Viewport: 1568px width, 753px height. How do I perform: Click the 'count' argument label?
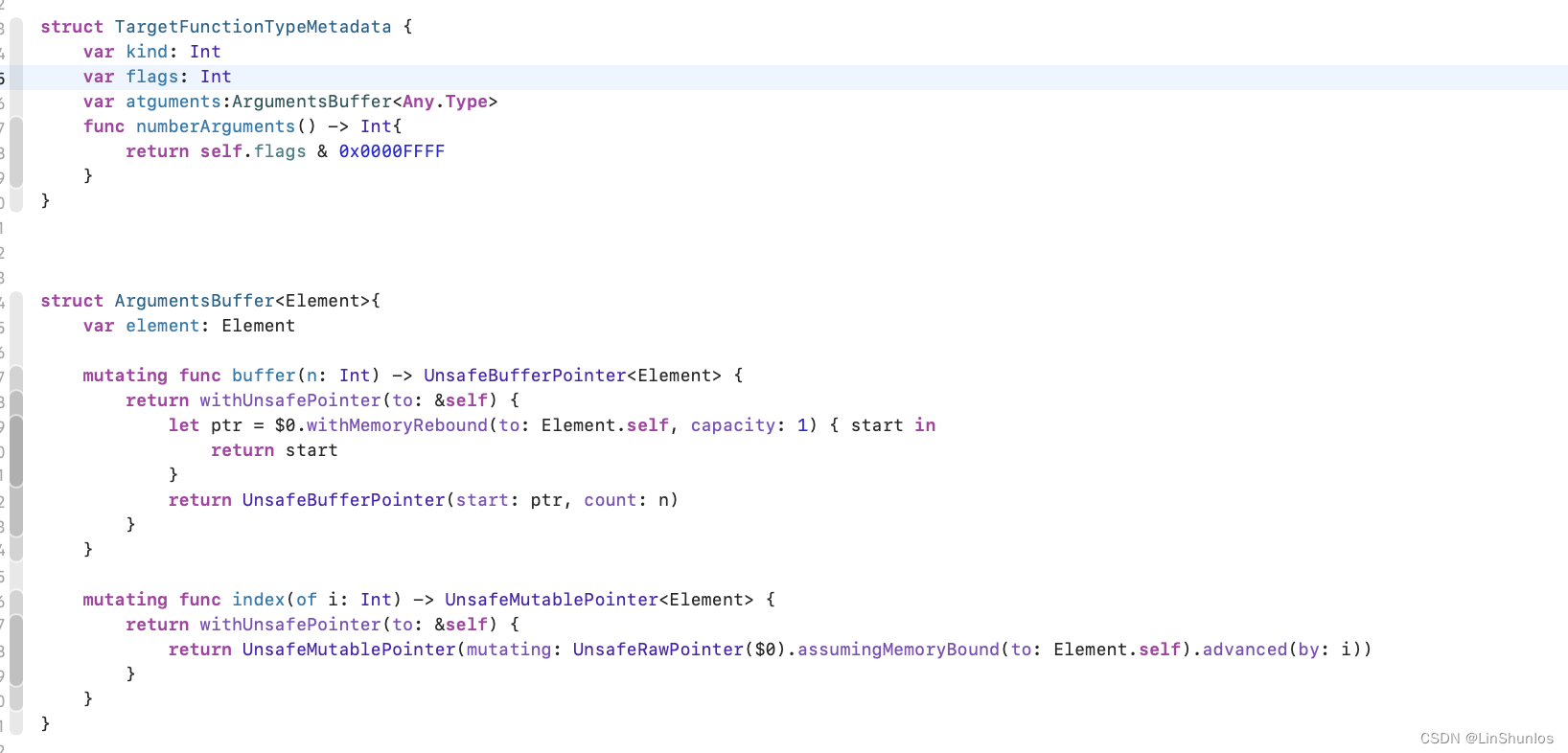(611, 500)
